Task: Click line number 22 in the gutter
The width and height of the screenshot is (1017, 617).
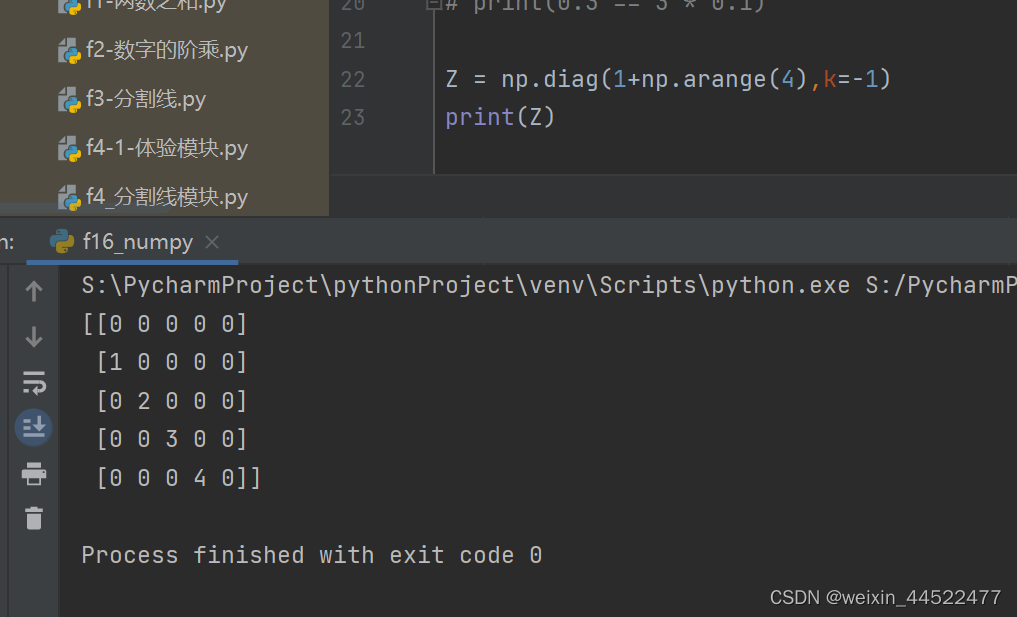Action: 353,79
